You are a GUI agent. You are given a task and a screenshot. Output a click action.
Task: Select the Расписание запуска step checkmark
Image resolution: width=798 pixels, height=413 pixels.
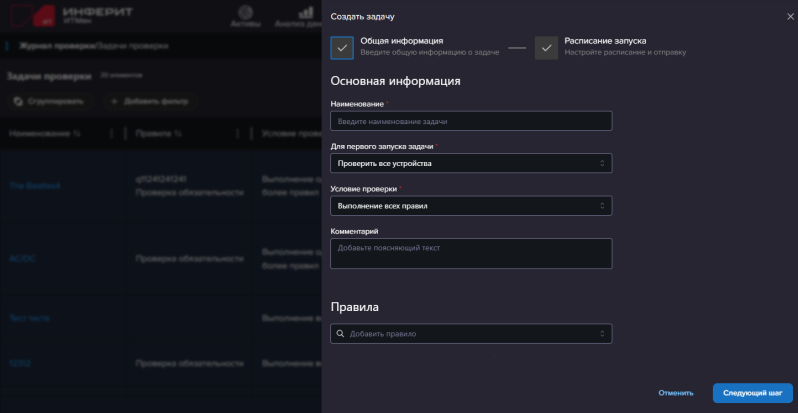point(546,47)
